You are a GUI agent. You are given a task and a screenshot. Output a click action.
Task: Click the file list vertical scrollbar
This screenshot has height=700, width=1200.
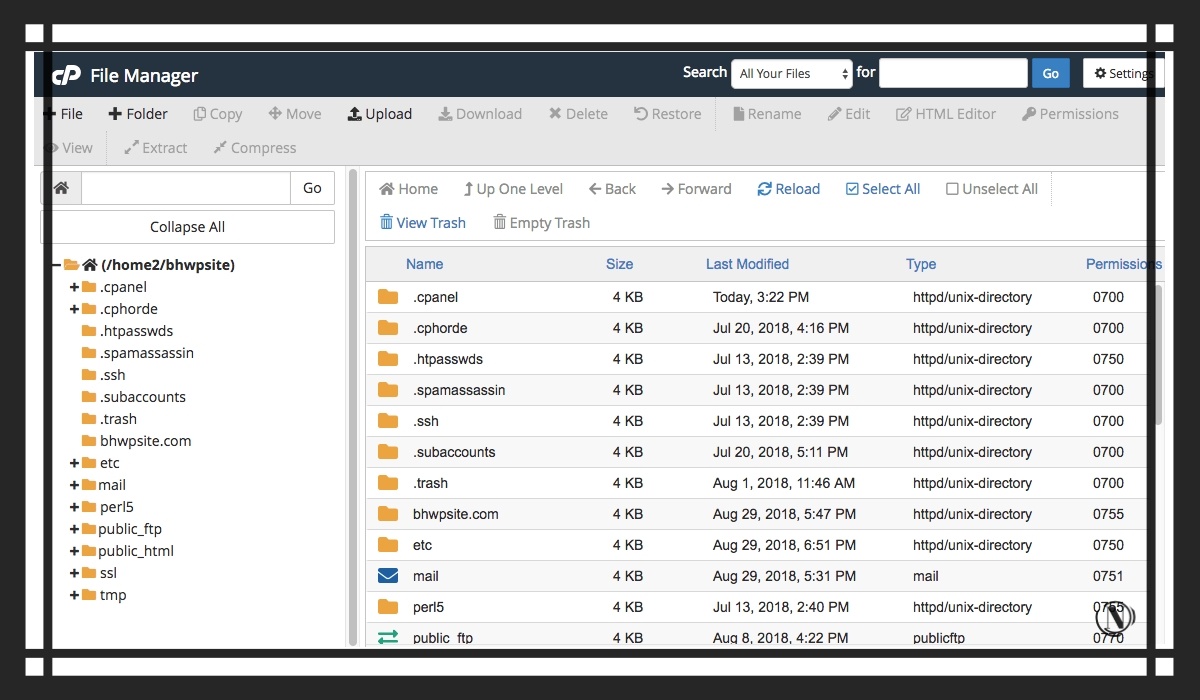pos(1159,355)
